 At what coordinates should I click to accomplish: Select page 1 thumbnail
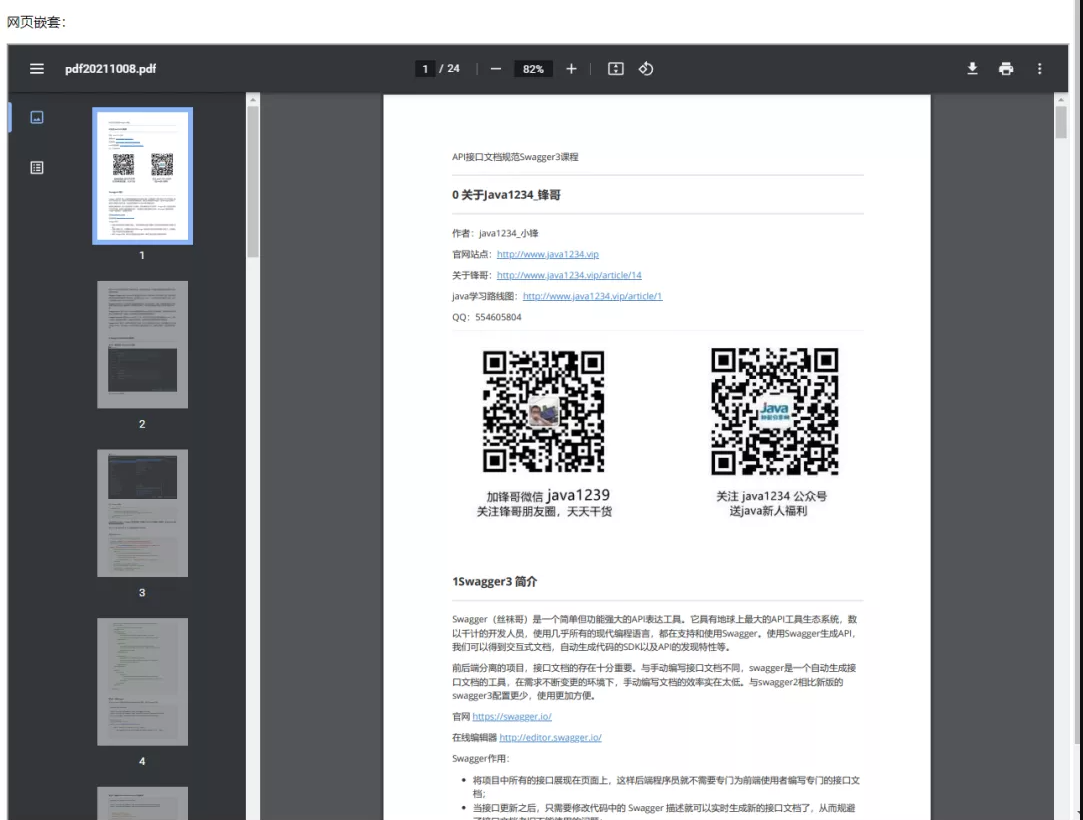click(142, 175)
